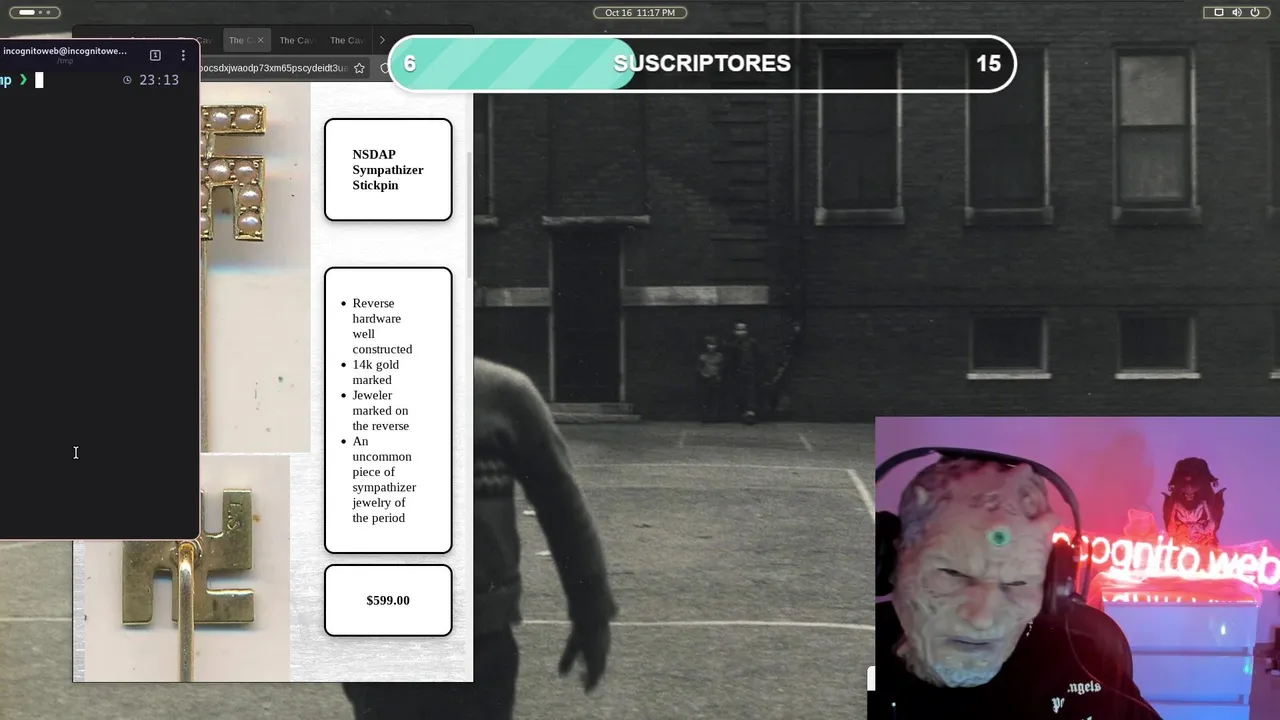Click the SUSCRIPTORES progress bar
Image resolution: width=1280 pixels, height=720 pixels.
(x=702, y=63)
